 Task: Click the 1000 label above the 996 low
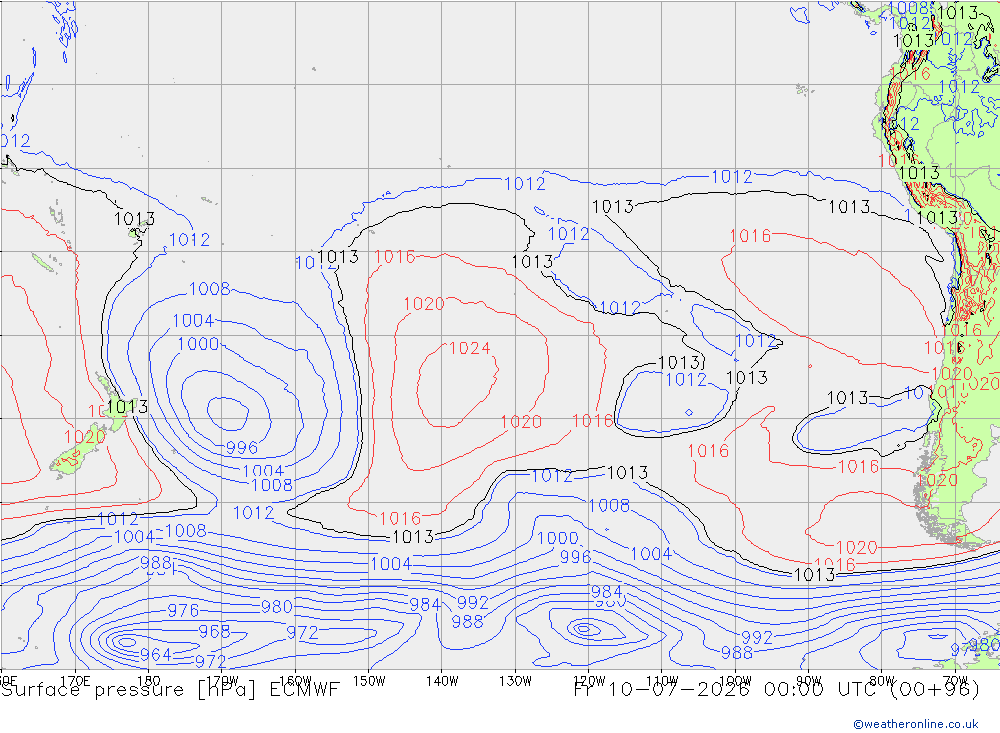[198, 344]
